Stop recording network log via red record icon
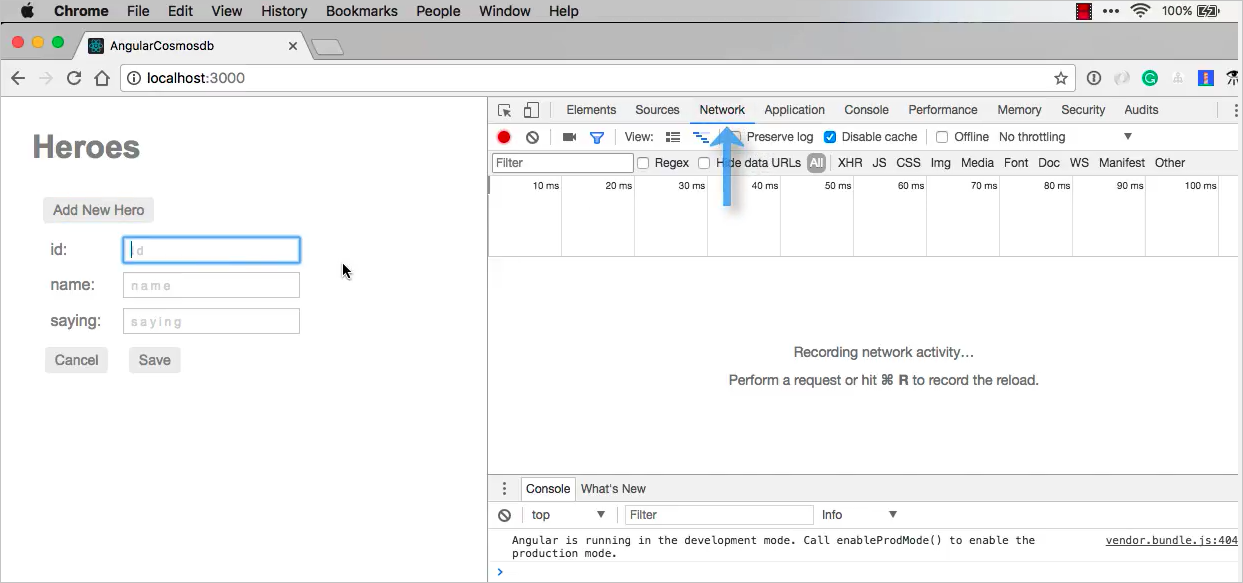The image size is (1243, 583). click(x=503, y=136)
